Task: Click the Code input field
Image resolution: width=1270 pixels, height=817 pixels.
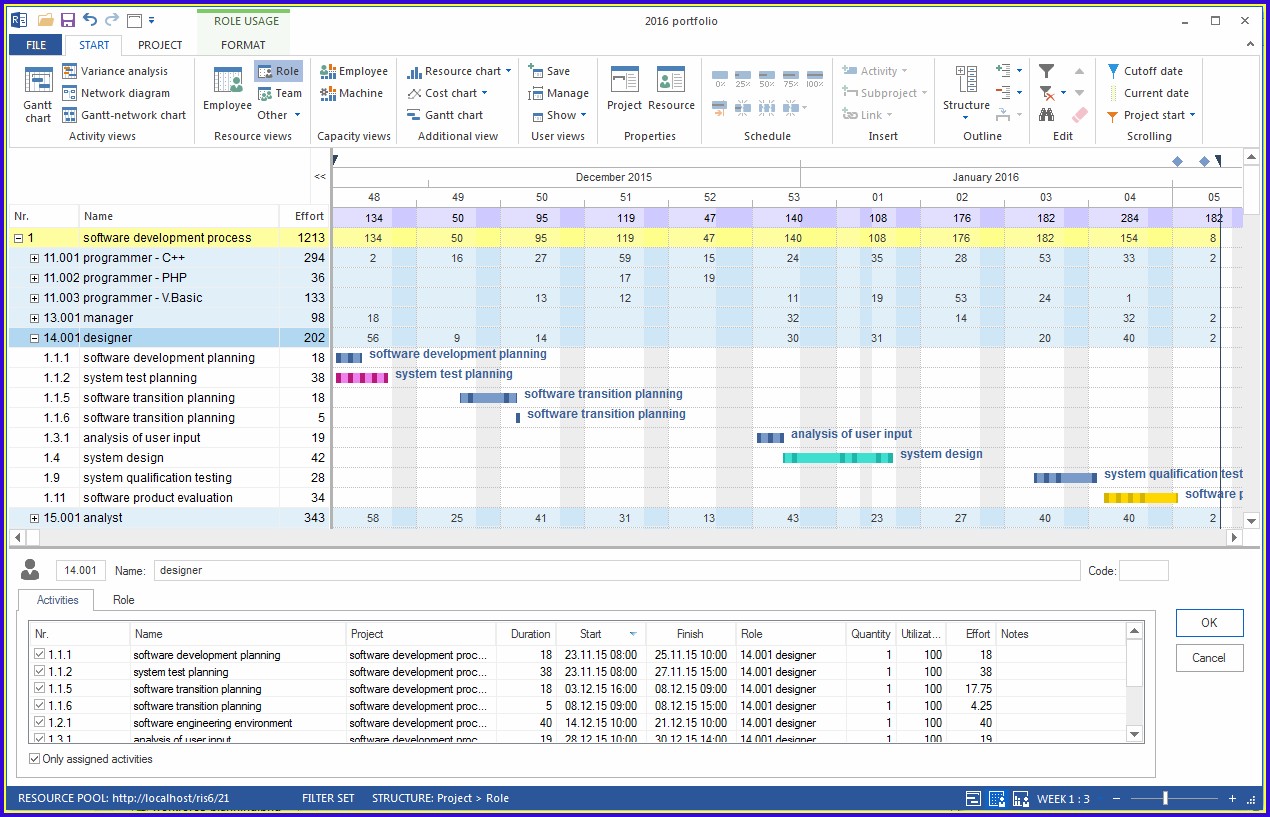Action: tap(1143, 570)
